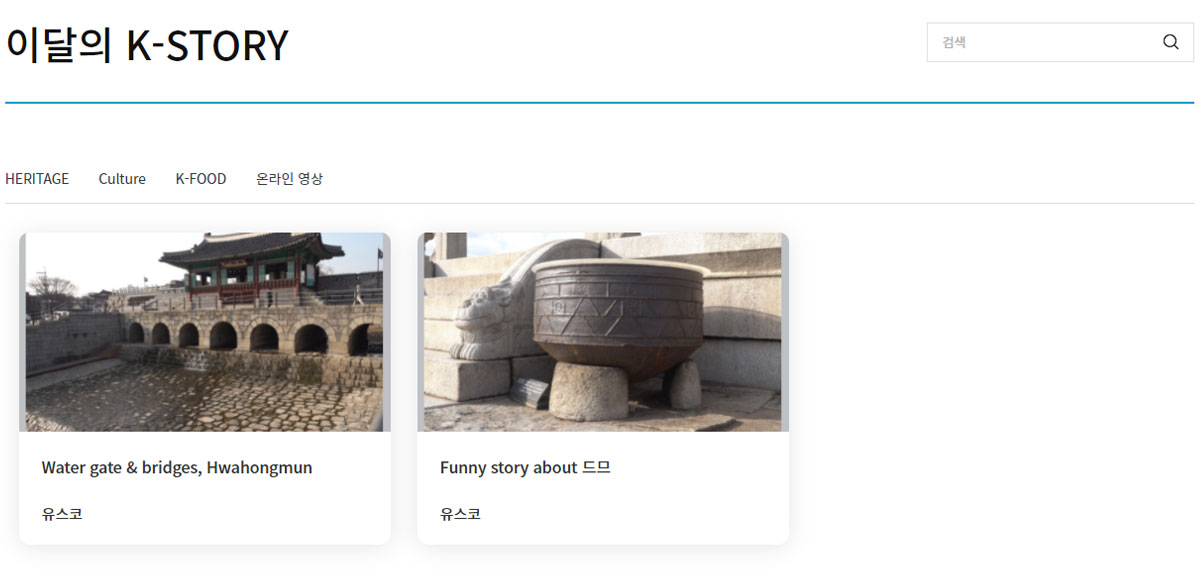
Task: Open the HERITAGE category tab
Action: tap(37, 179)
